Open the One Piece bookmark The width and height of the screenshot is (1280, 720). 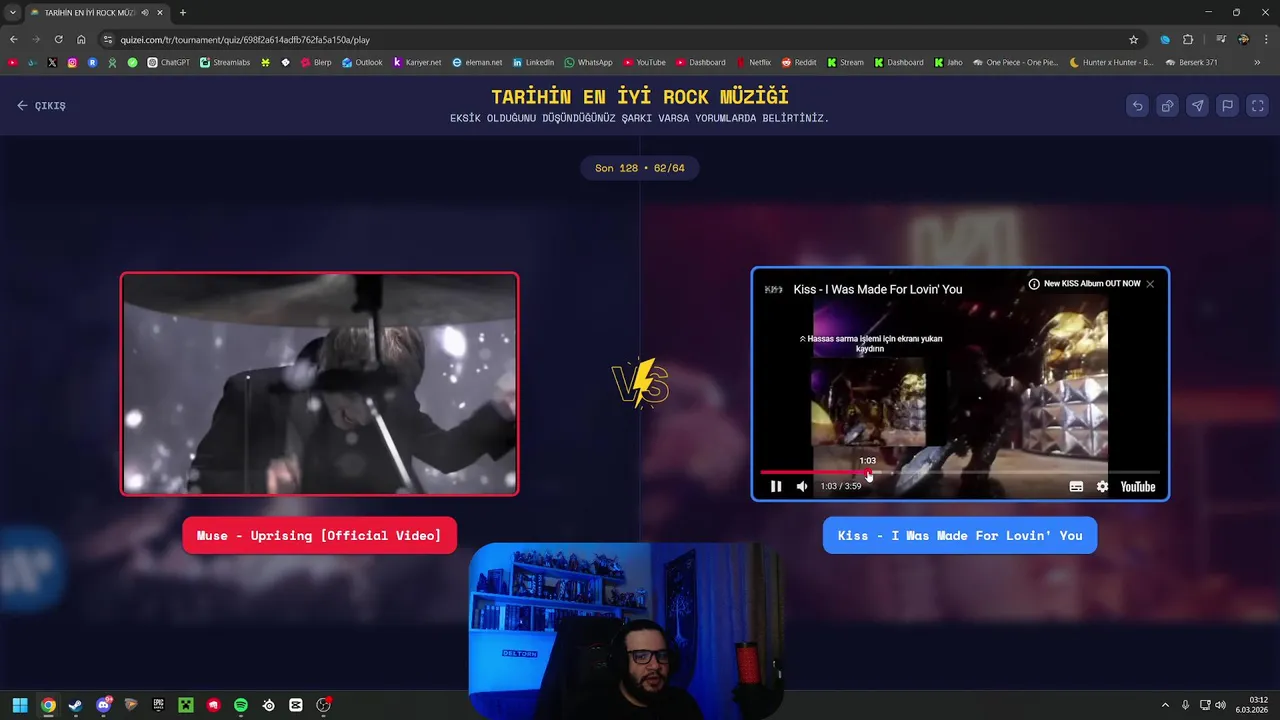[1015, 62]
